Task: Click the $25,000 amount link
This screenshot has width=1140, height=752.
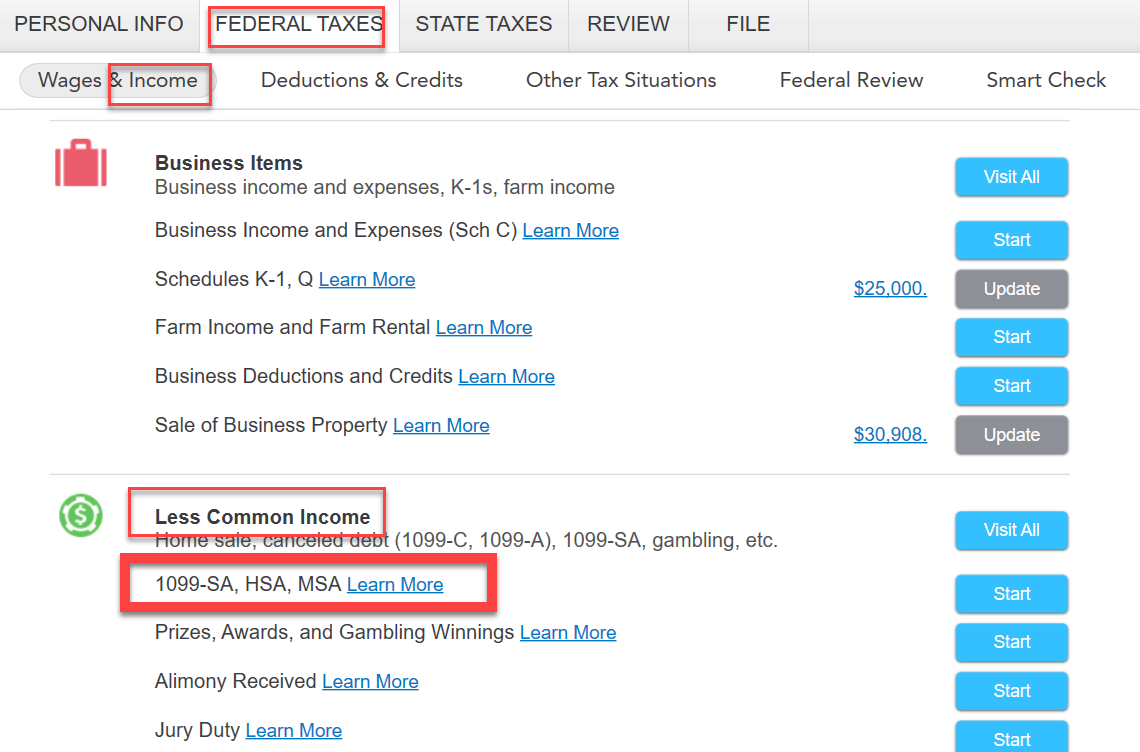Action: point(890,289)
